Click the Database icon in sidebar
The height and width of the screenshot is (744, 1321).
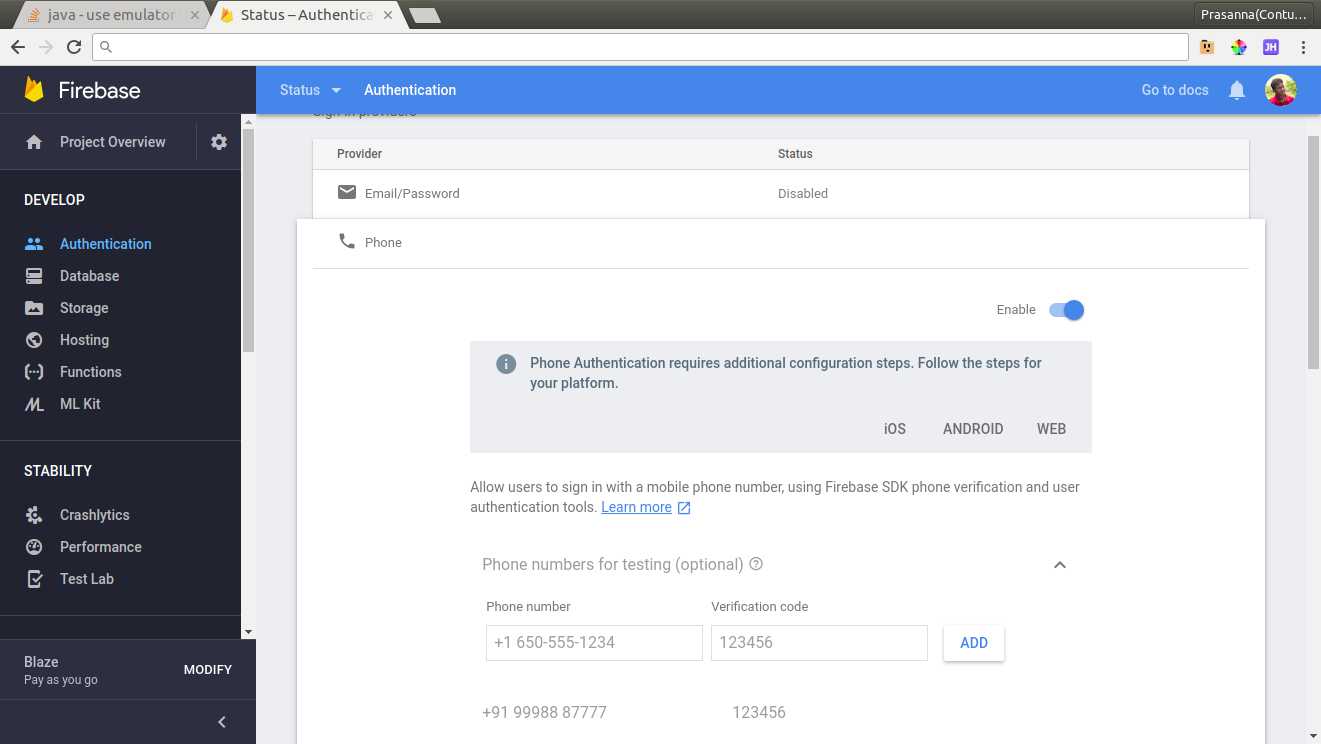click(34, 276)
